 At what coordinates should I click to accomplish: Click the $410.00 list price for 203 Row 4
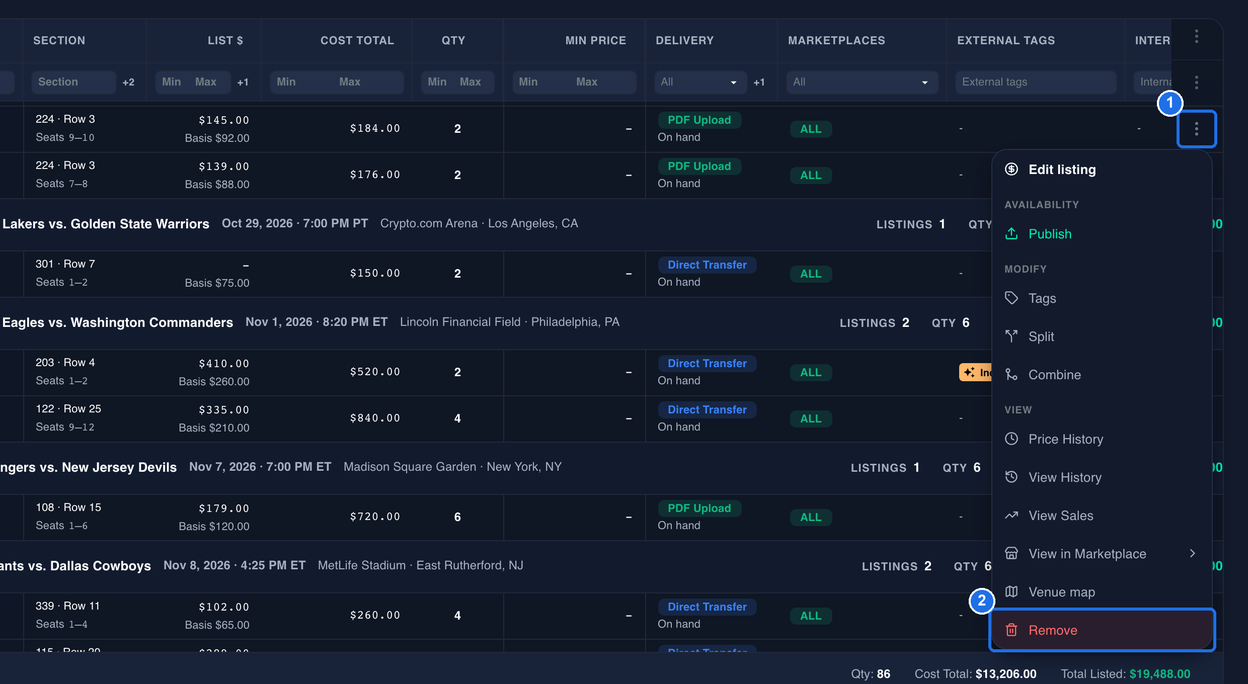coord(223,364)
